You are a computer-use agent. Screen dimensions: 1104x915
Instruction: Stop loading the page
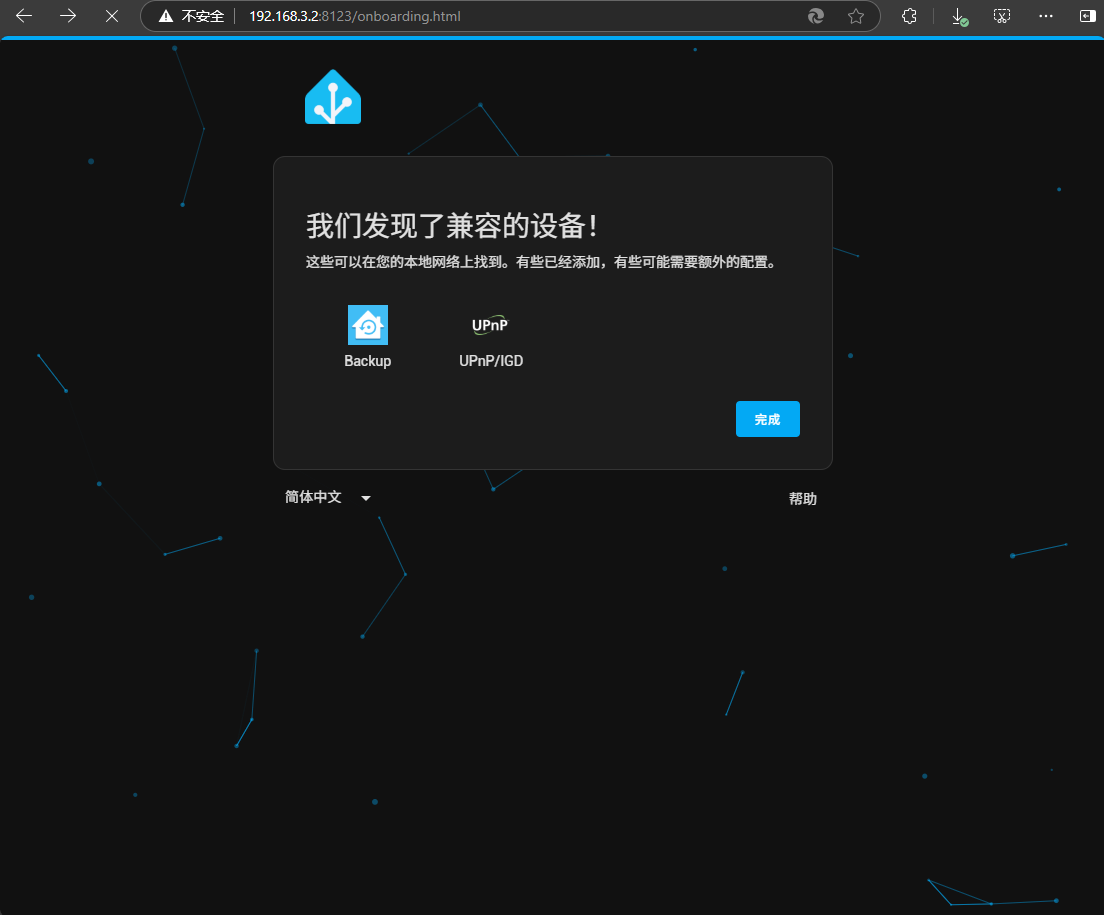[x=112, y=16]
